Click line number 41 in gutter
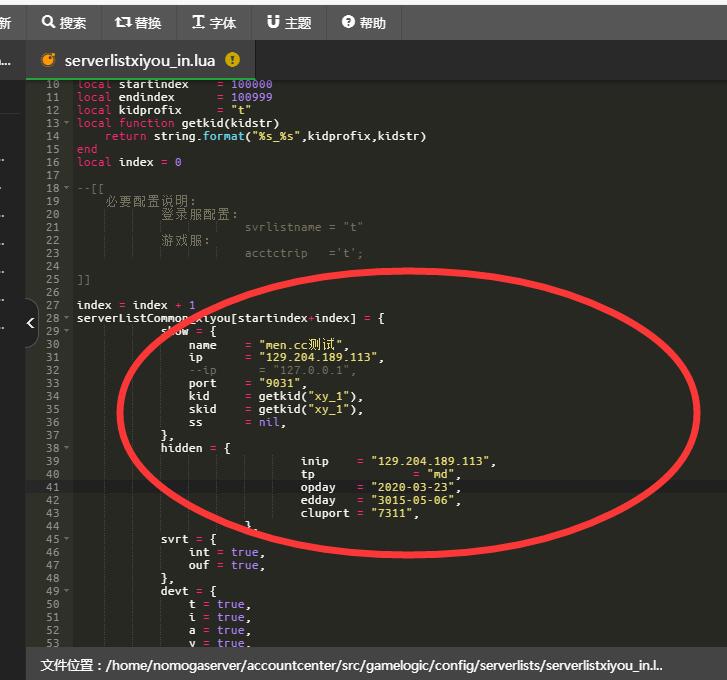The image size is (727, 680). click(52, 487)
